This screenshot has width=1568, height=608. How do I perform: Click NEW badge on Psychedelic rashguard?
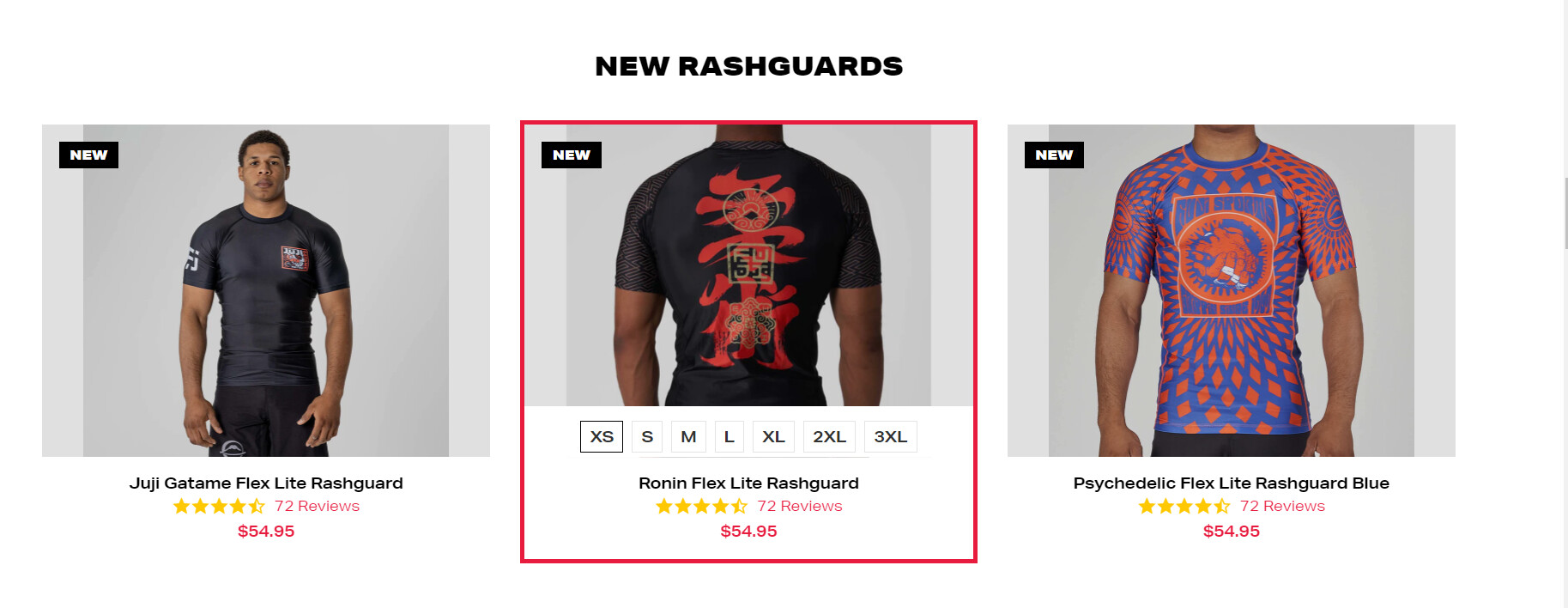click(1054, 155)
